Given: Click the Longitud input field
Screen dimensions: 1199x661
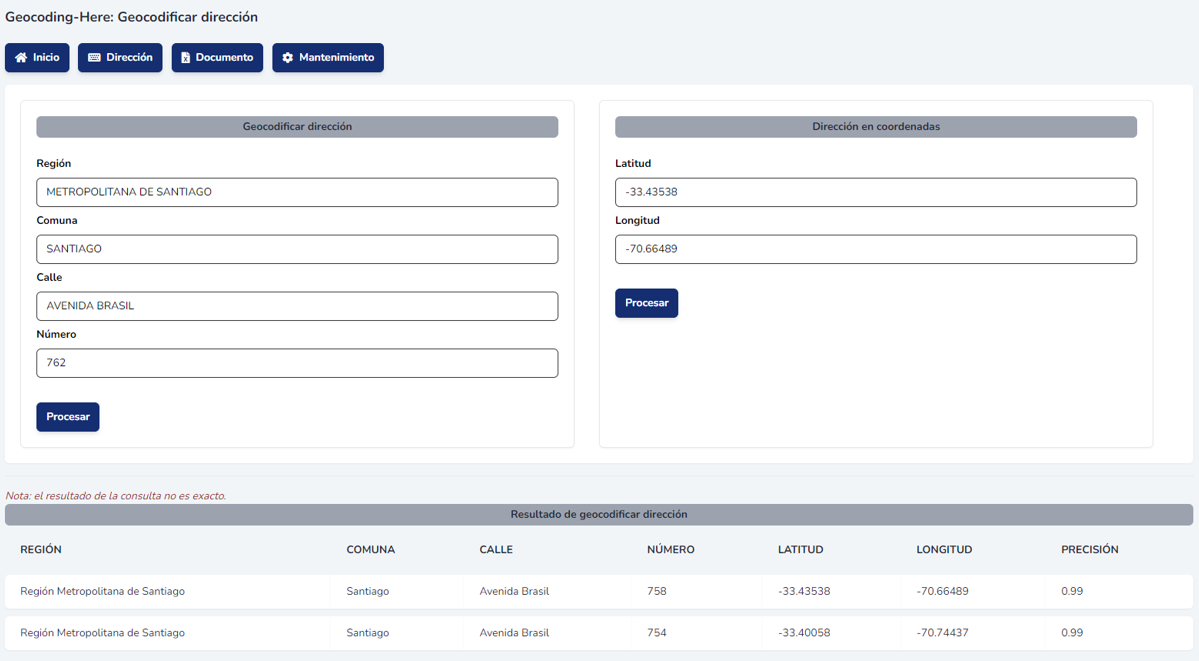Looking at the screenshot, I should (875, 249).
